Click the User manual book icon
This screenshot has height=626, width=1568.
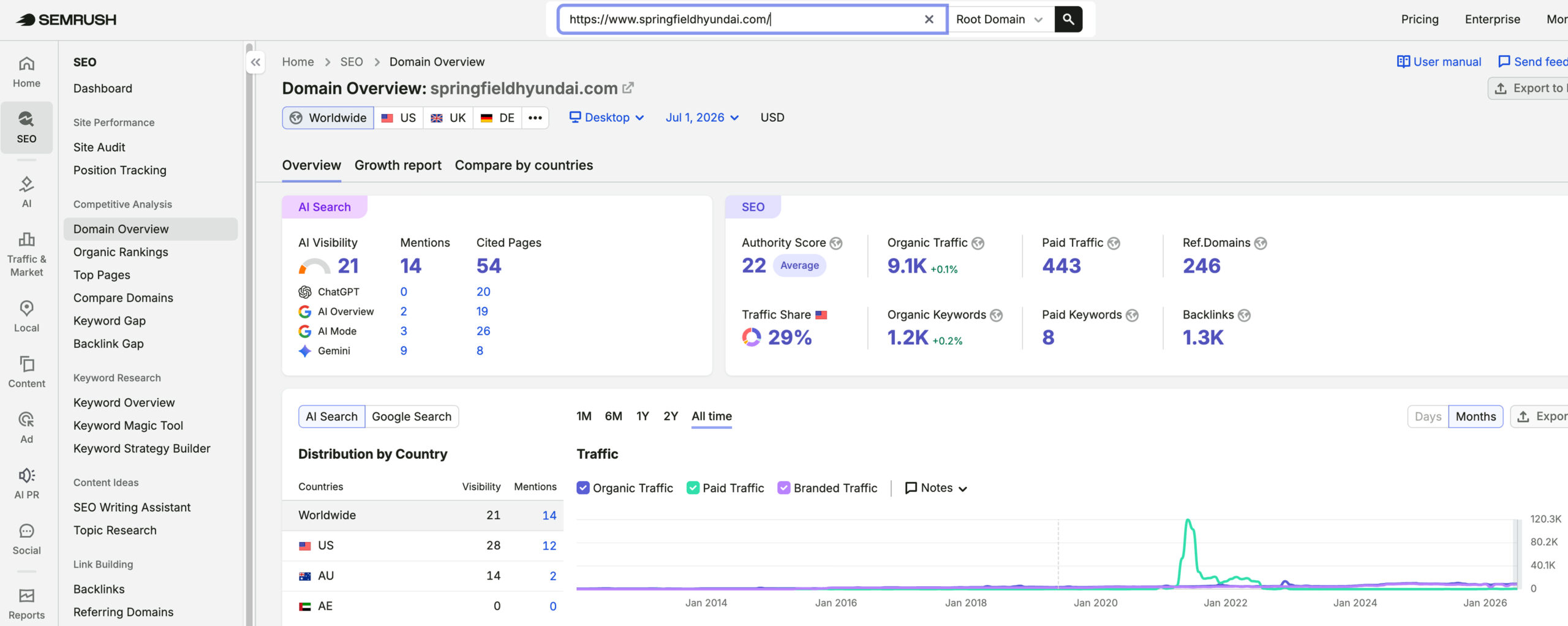pos(1403,61)
